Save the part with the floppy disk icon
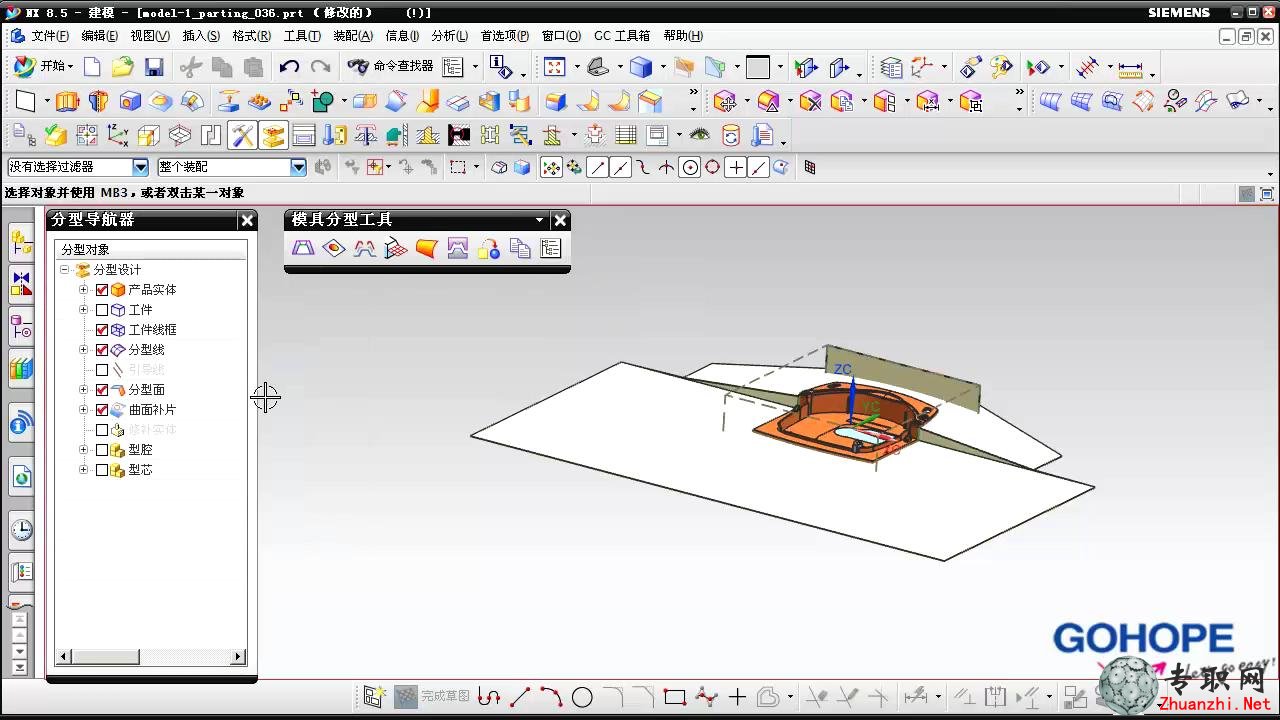 pos(153,67)
